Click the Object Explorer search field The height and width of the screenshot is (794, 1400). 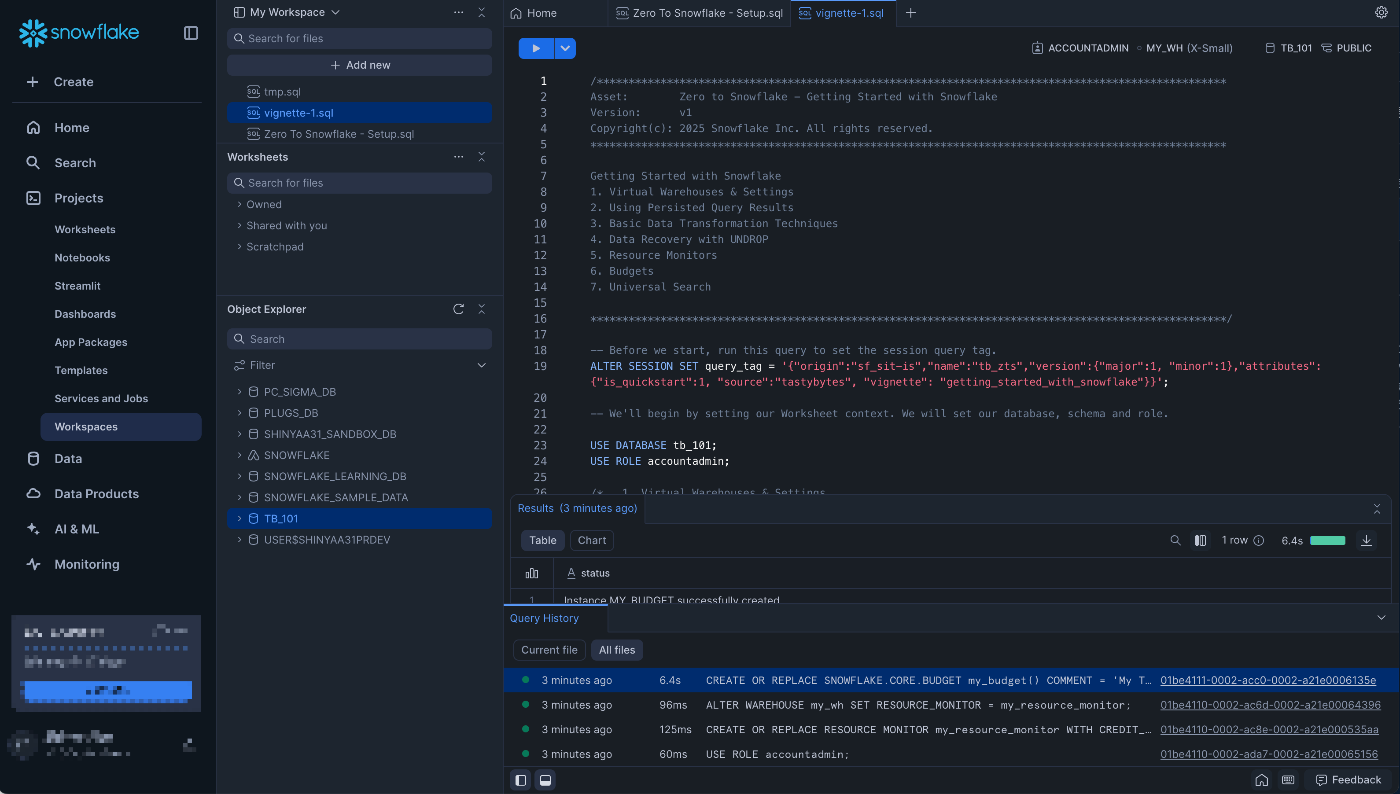[359, 339]
